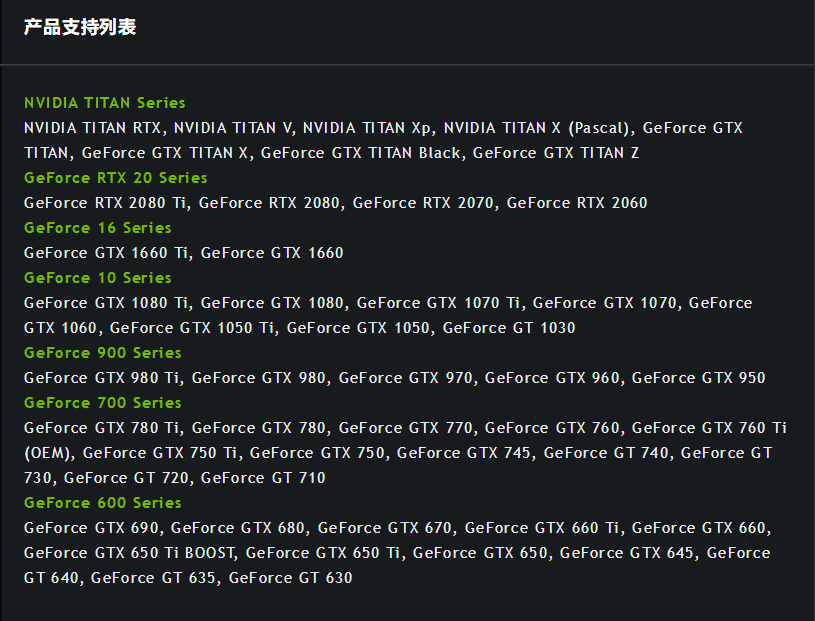Screen dimensions: 815x621
Task: Click the GeForce GTX 980 Ti entry
Action: [x=101, y=378]
